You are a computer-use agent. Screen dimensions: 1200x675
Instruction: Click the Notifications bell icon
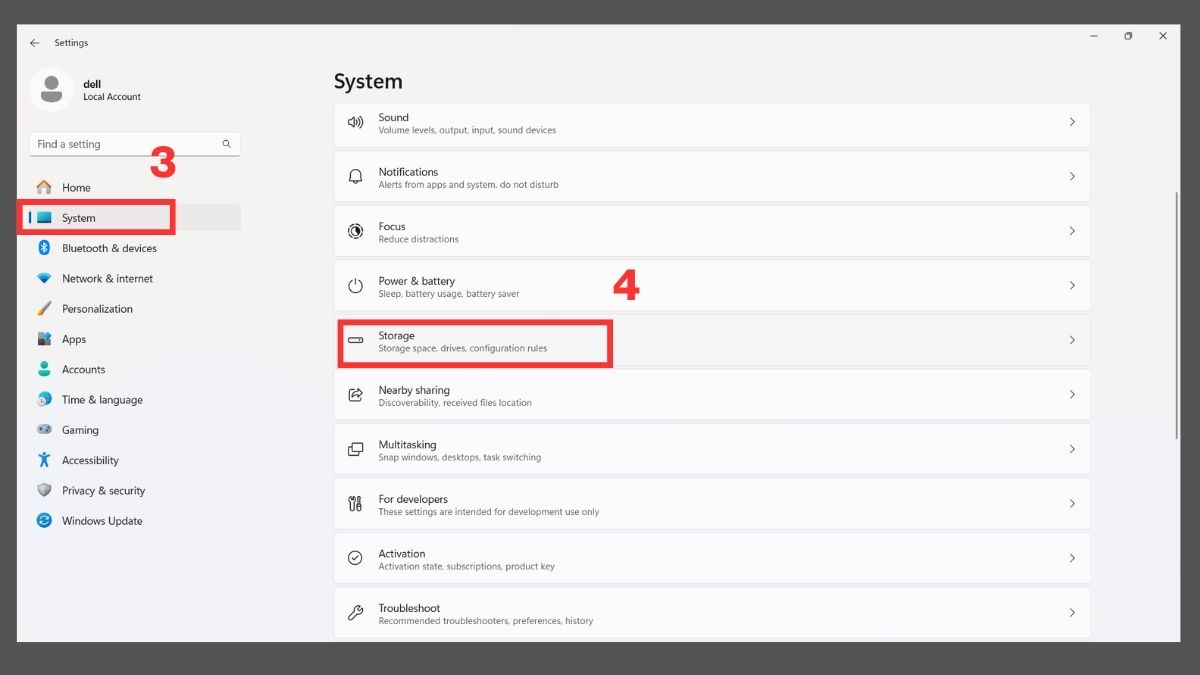click(355, 177)
